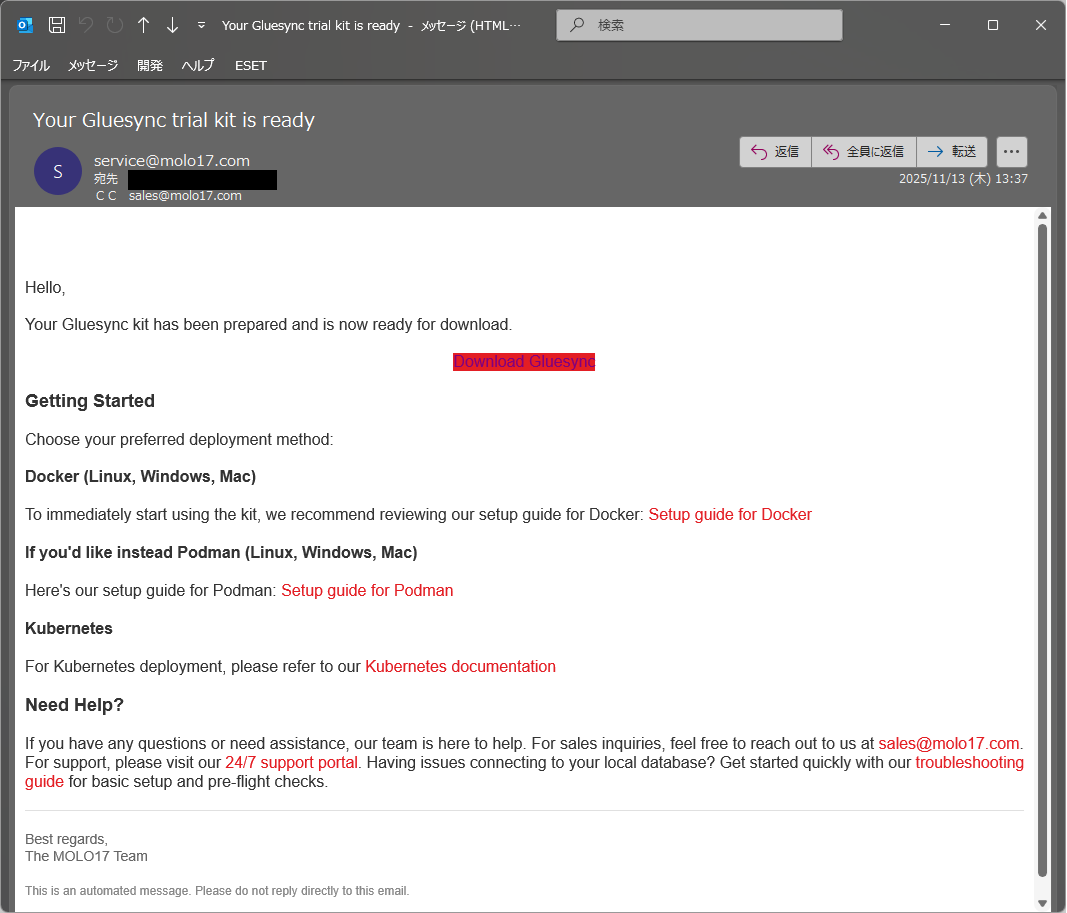Click the scrollbar down arrow
The image size is (1067, 913).
point(1042,903)
